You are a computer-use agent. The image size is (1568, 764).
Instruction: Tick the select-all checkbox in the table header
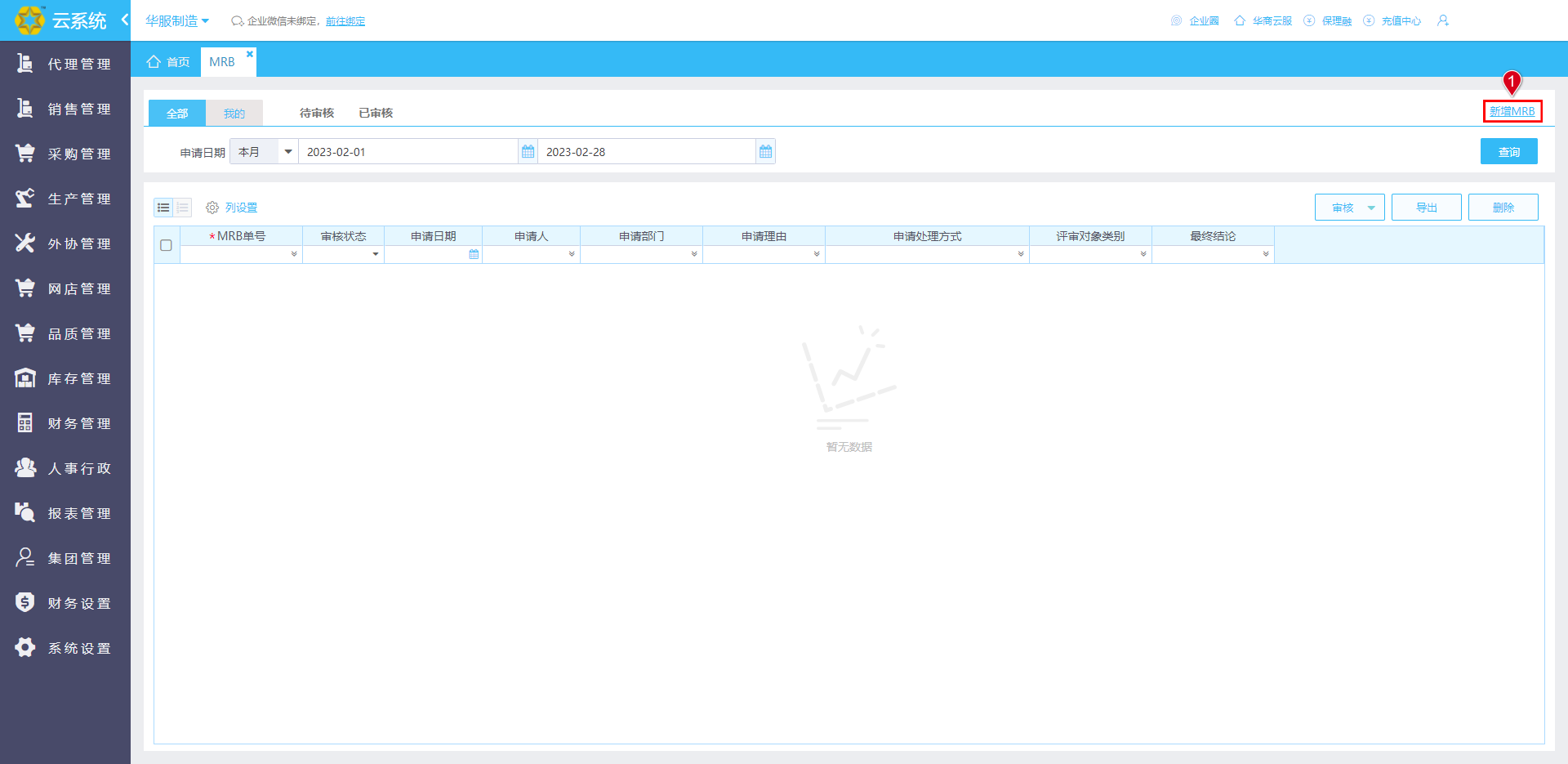166,245
